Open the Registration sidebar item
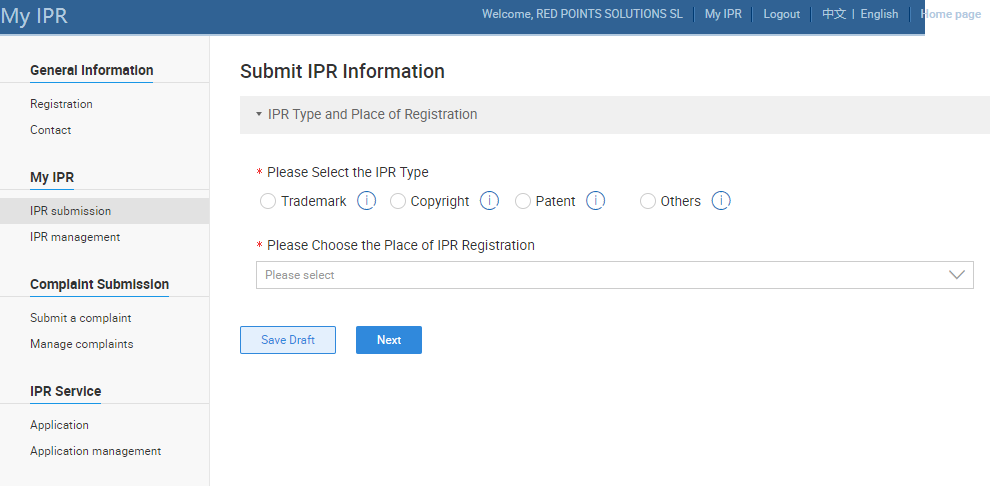Screen dimensions: 991x486 tap(61, 104)
